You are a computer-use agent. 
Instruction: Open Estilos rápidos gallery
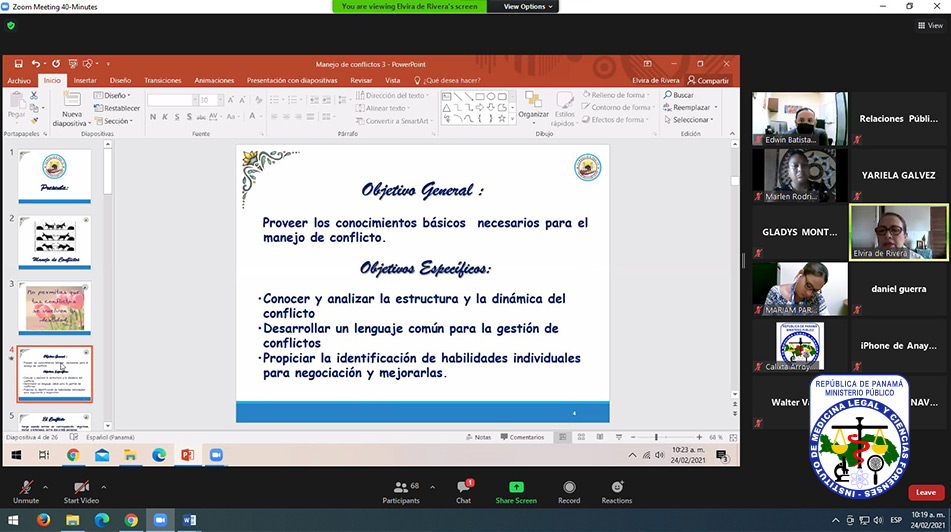[x=564, y=109]
